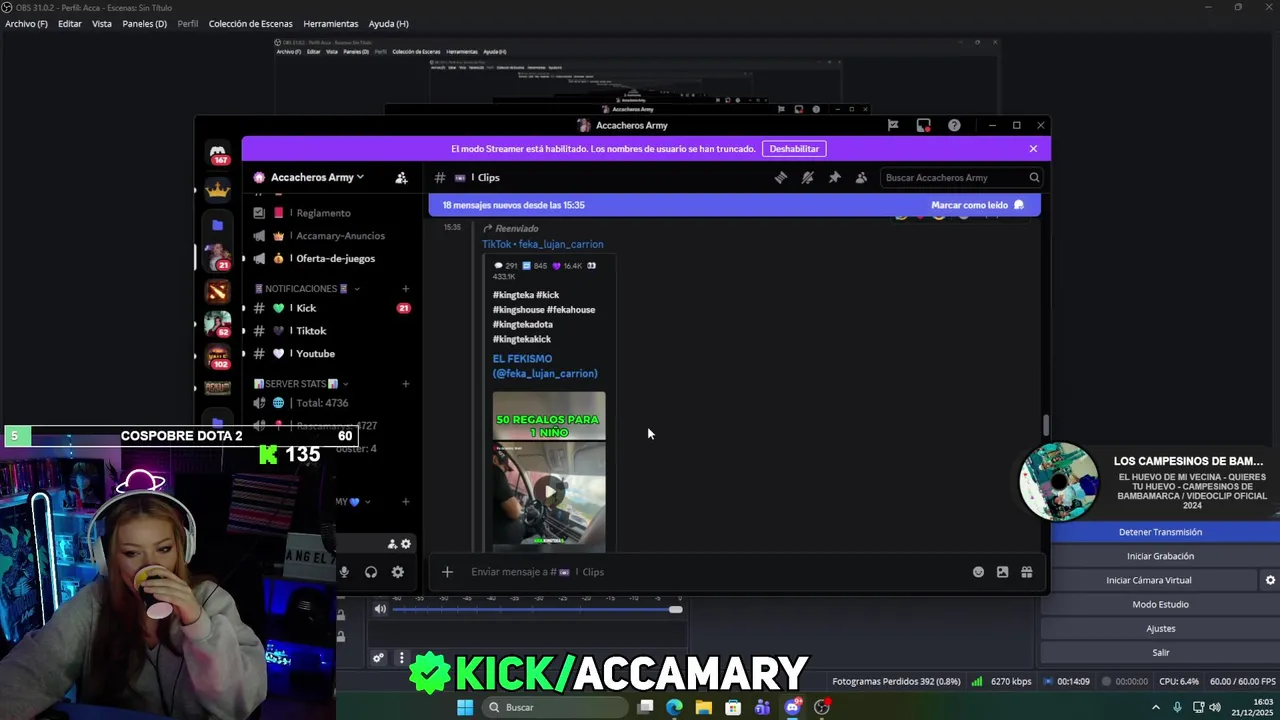Screen dimensions: 1280x720
Task: Open Discord help question mark icon
Action: pyautogui.click(x=954, y=125)
